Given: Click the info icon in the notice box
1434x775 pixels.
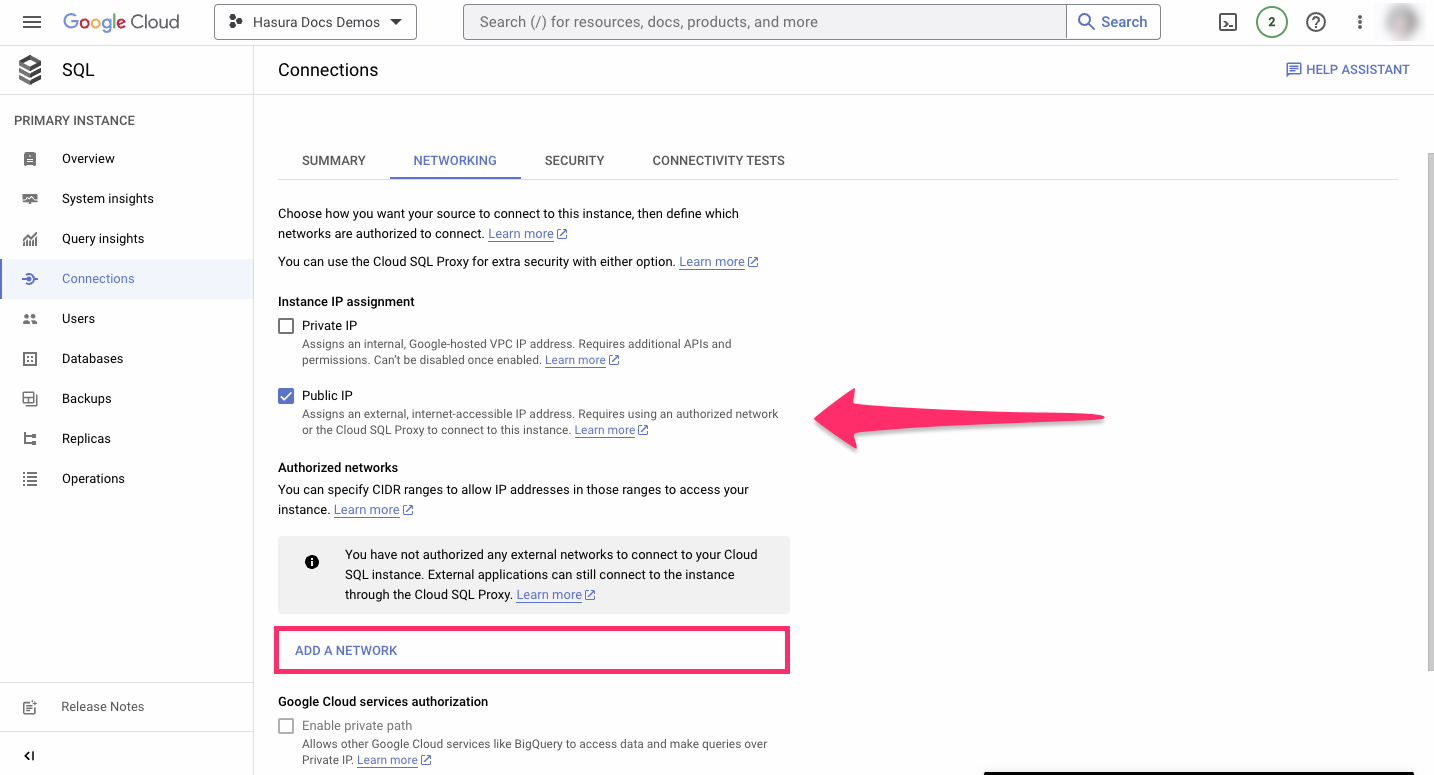Looking at the screenshot, I should click(x=312, y=562).
